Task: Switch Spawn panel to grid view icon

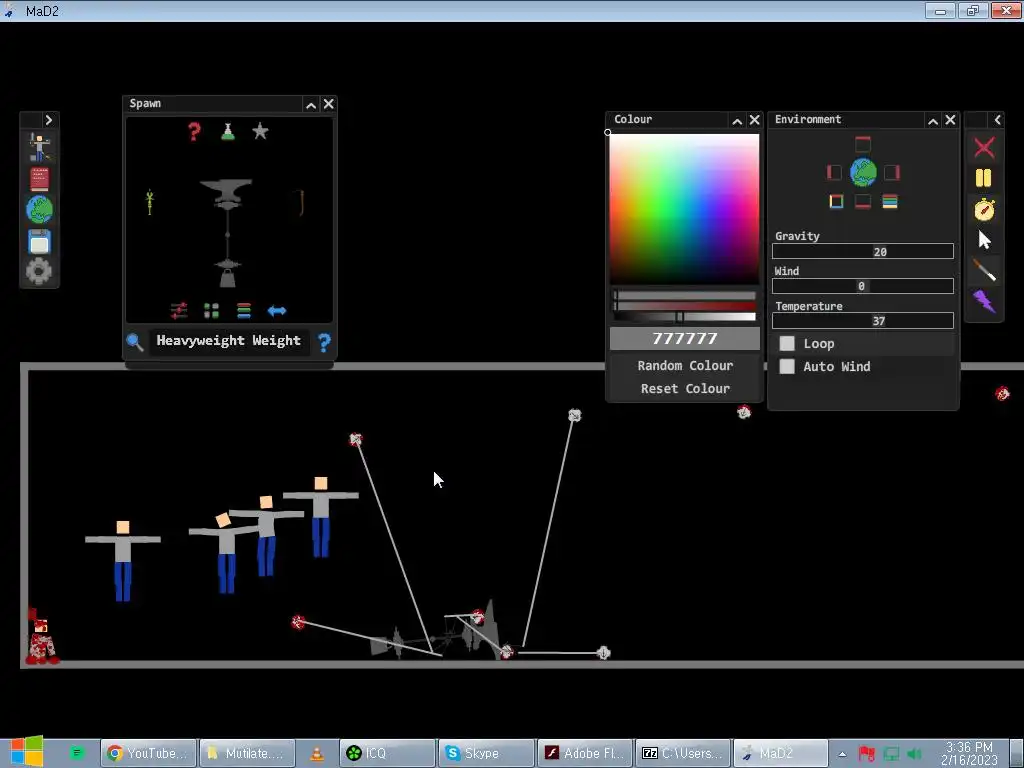Action: click(211, 310)
